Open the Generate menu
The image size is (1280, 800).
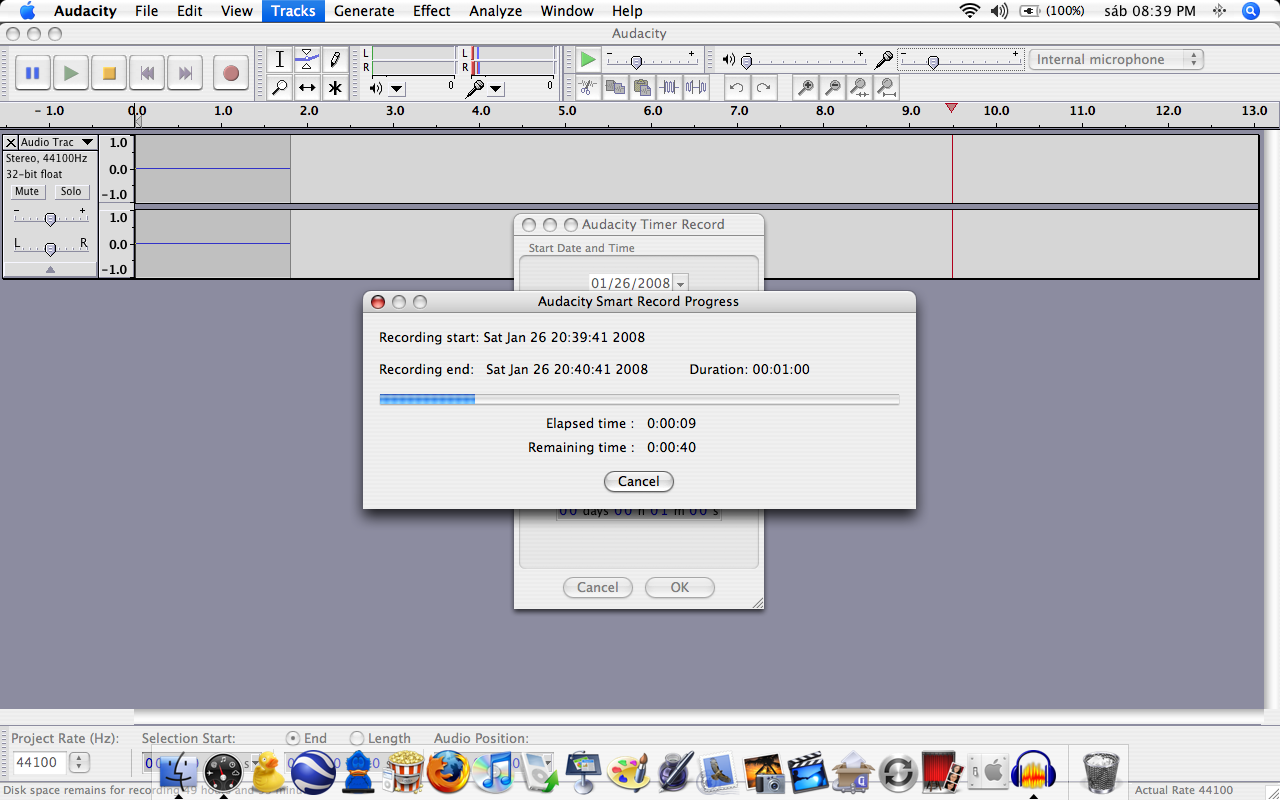coord(364,11)
